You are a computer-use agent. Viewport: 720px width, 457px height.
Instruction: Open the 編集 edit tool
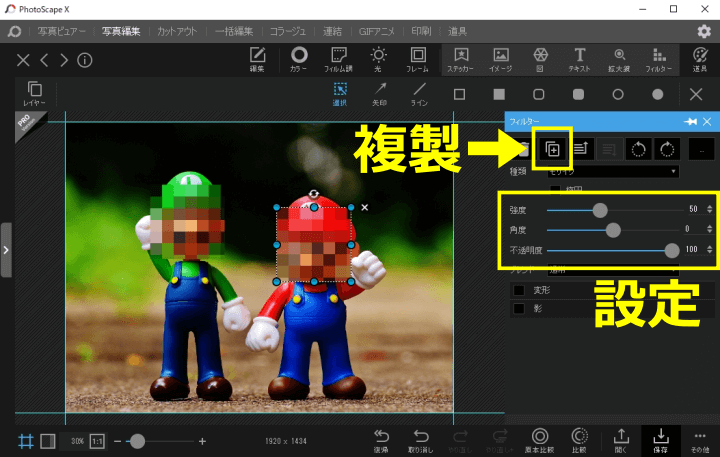pos(257,60)
